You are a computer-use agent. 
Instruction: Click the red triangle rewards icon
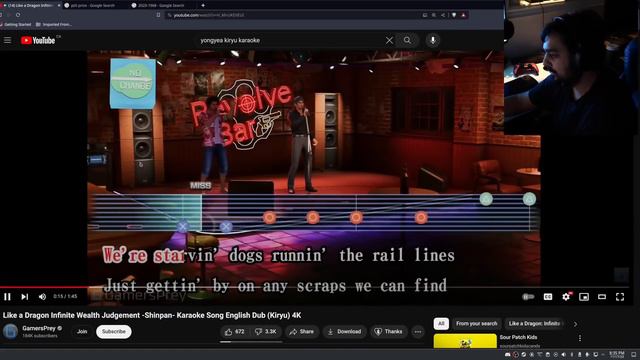click(x=463, y=15)
